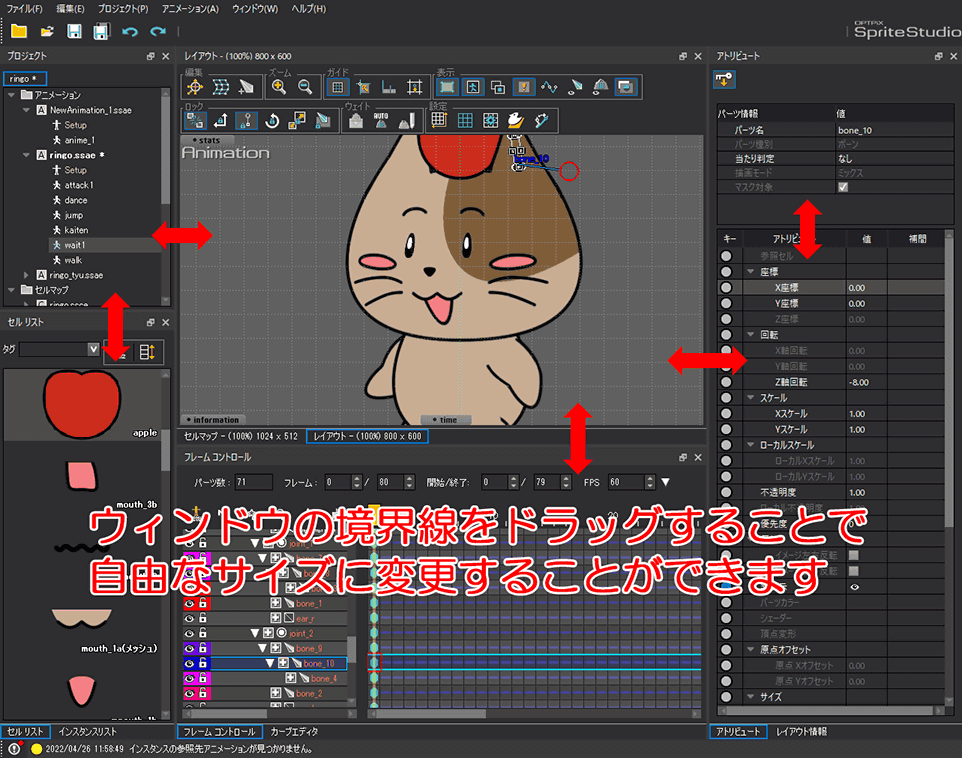Image resolution: width=962 pixels, height=758 pixels.
Task: Click the open file folder icon
Action: click(47, 31)
